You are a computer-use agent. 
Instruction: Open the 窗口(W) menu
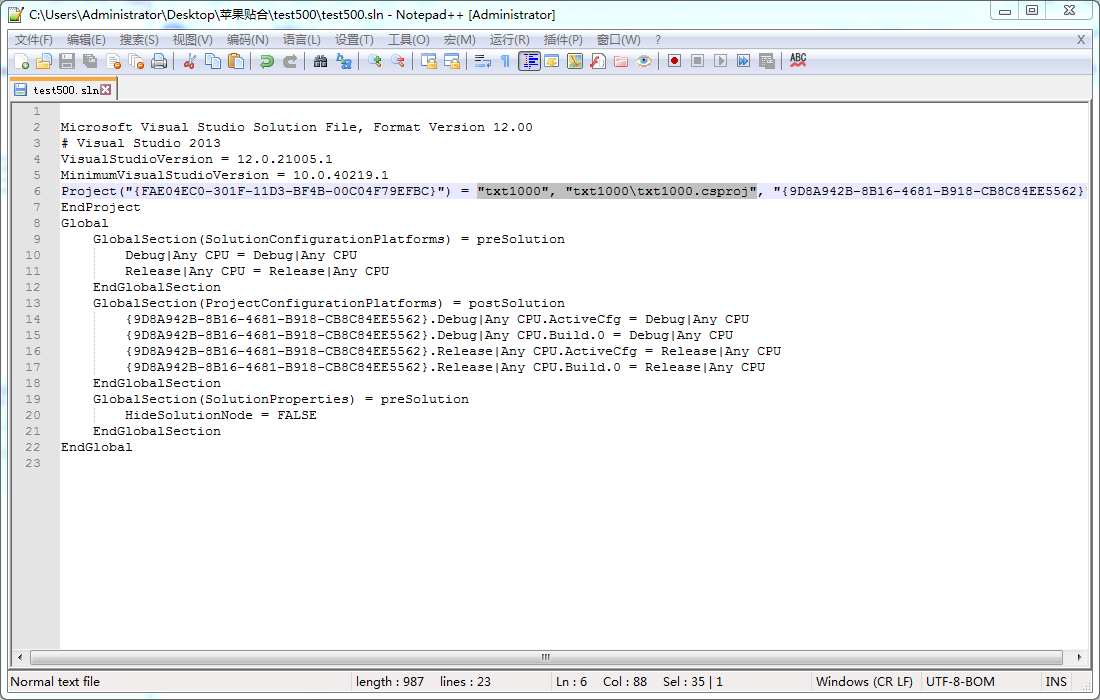[619, 40]
